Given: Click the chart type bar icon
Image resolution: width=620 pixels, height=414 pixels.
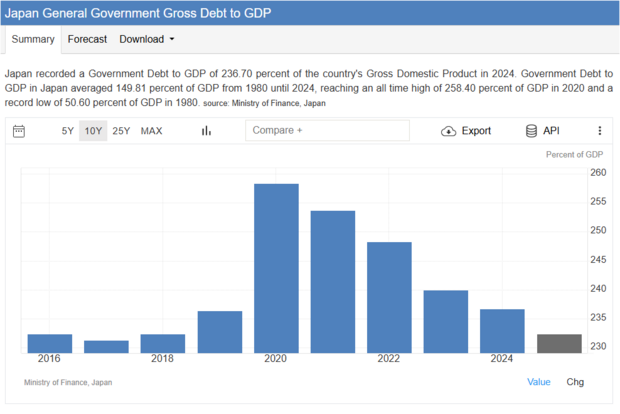Looking at the screenshot, I should coord(206,131).
